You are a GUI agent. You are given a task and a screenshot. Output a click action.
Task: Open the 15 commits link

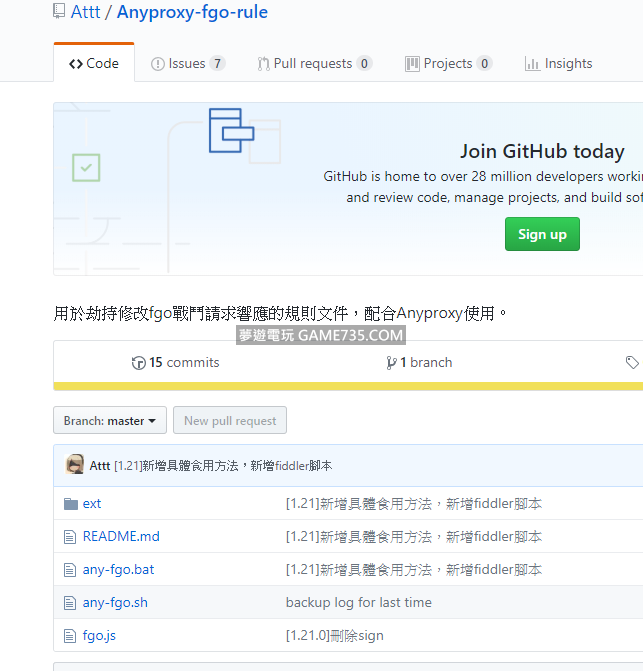pyautogui.click(x=175, y=363)
